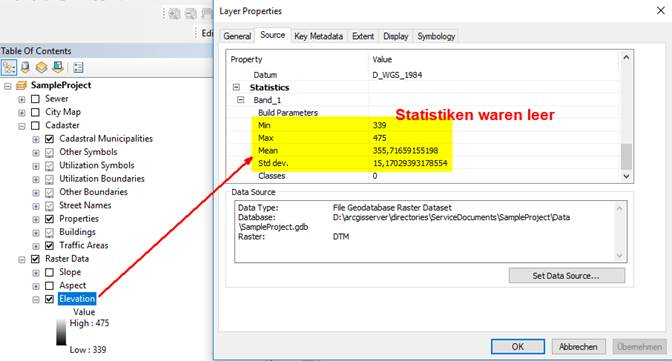Collapse the SampleProject data frame
This screenshot has width=672, height=361.
pos(8,86)
